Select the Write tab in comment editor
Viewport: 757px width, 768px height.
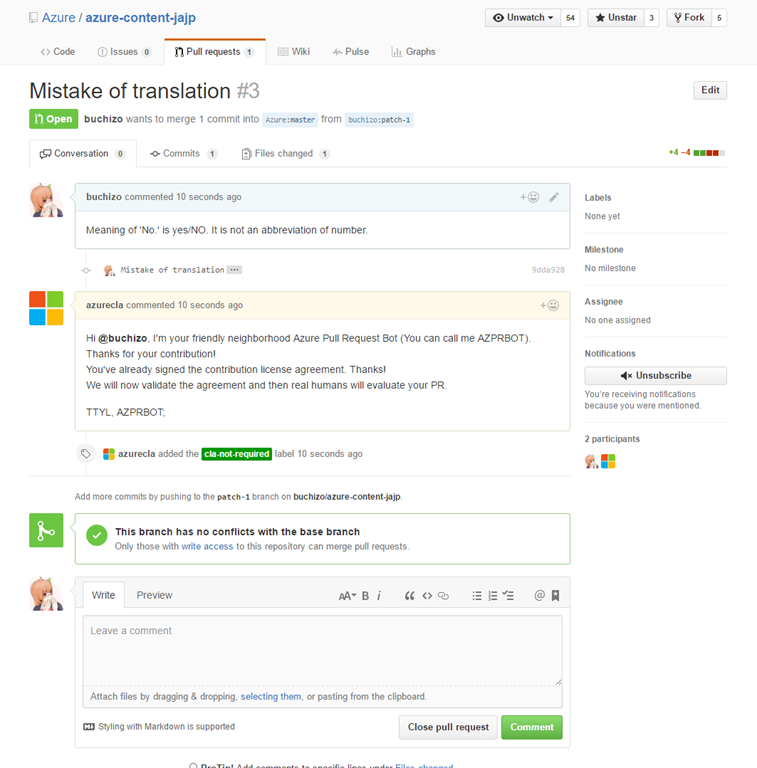click(103, 595)
